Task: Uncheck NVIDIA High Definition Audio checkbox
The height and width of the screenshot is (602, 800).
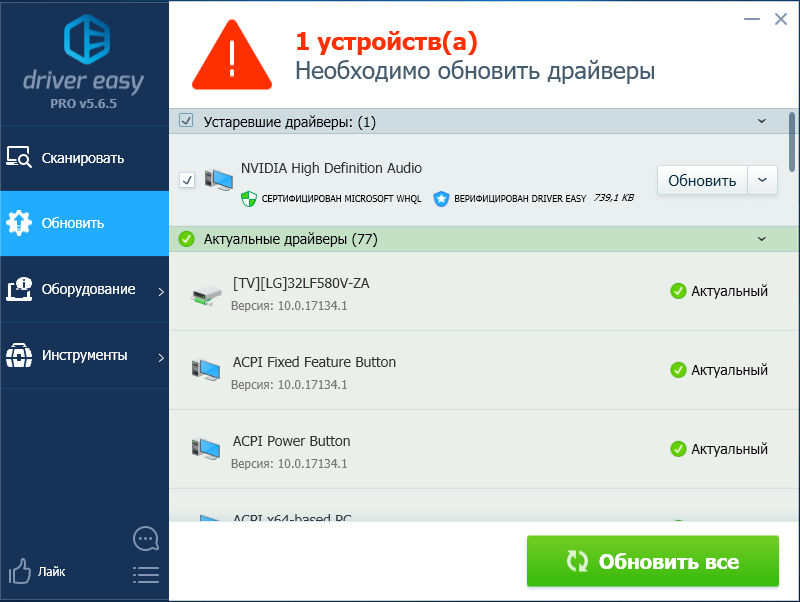Action: point(187,180)
